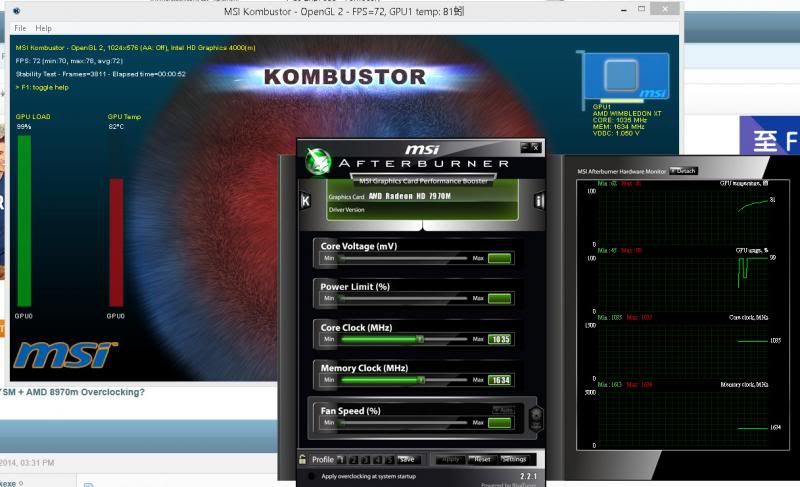800x487 pixels.
Task: Click the blue MSI graphics card image in Kombustor
Action: coord(624,78)
